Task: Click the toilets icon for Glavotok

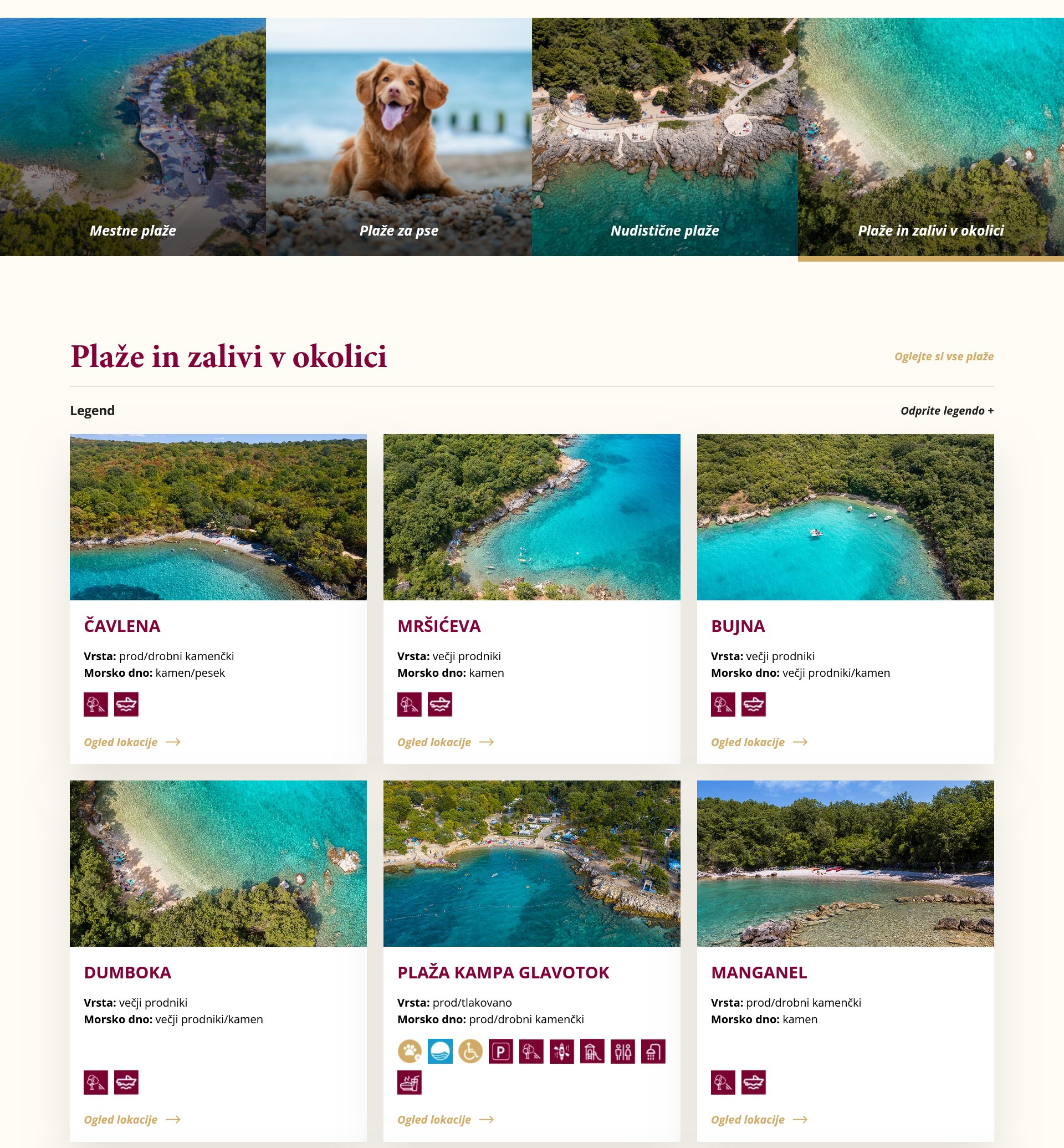Action: (x=623, y=1051)
